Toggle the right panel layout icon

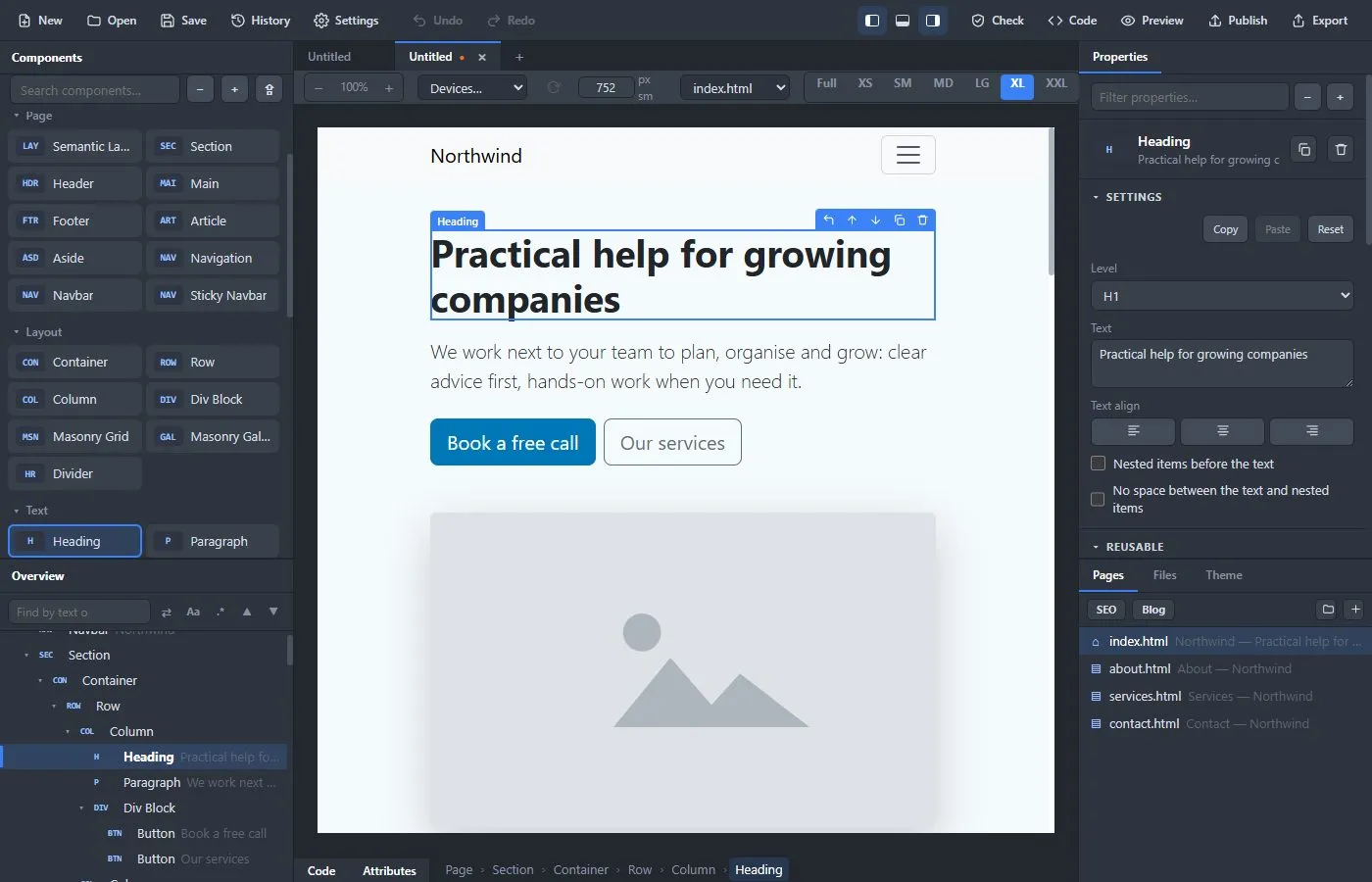point(933,21)
